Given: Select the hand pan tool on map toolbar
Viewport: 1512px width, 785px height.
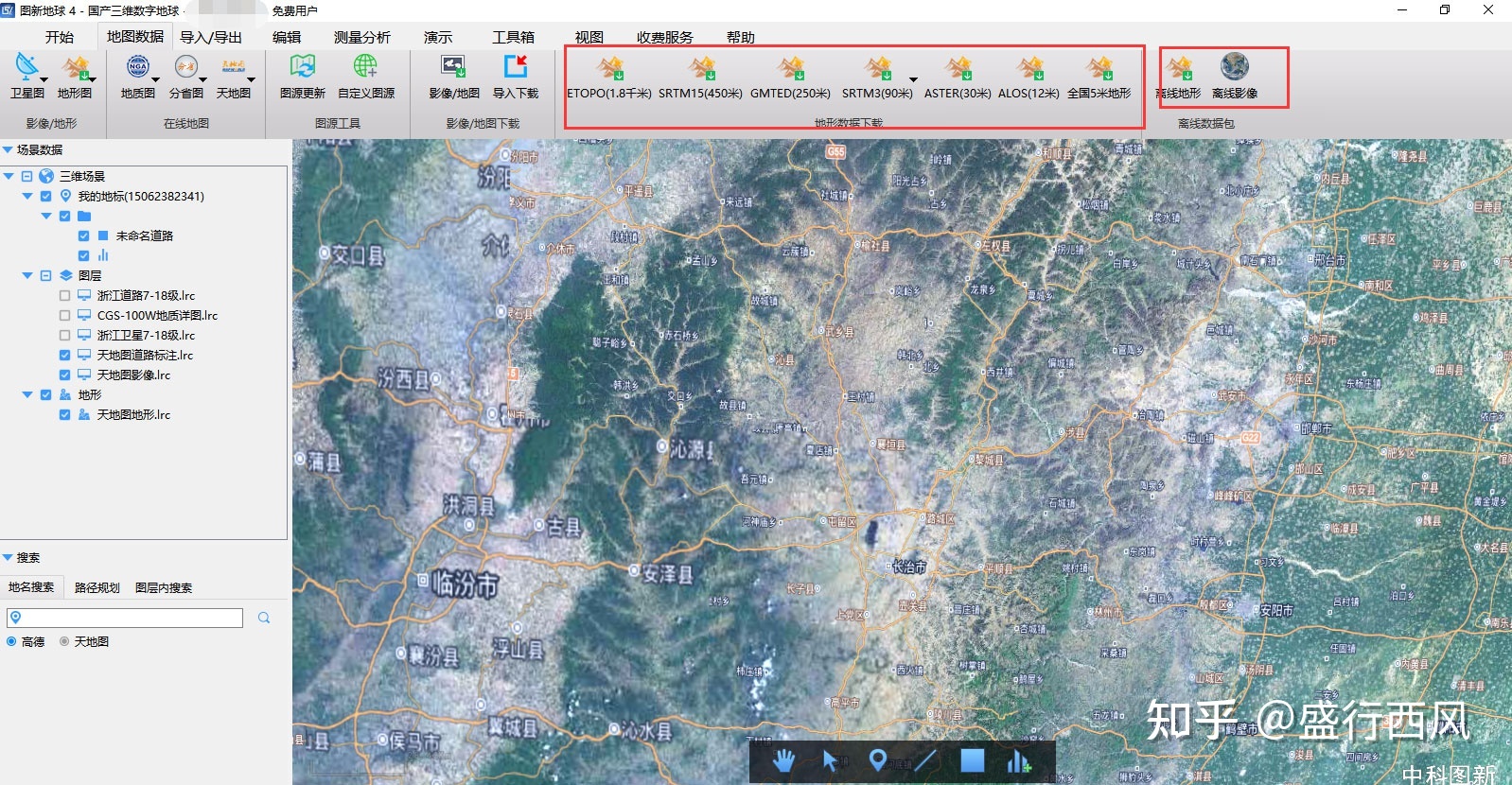Looking at the screenshot, I should click(783, 760).
